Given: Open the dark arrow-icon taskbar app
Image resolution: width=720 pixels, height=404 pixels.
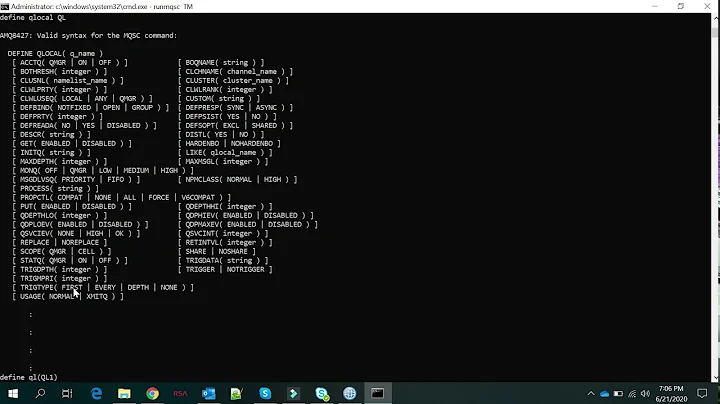Looking at the screenshot, I should 293,393.
